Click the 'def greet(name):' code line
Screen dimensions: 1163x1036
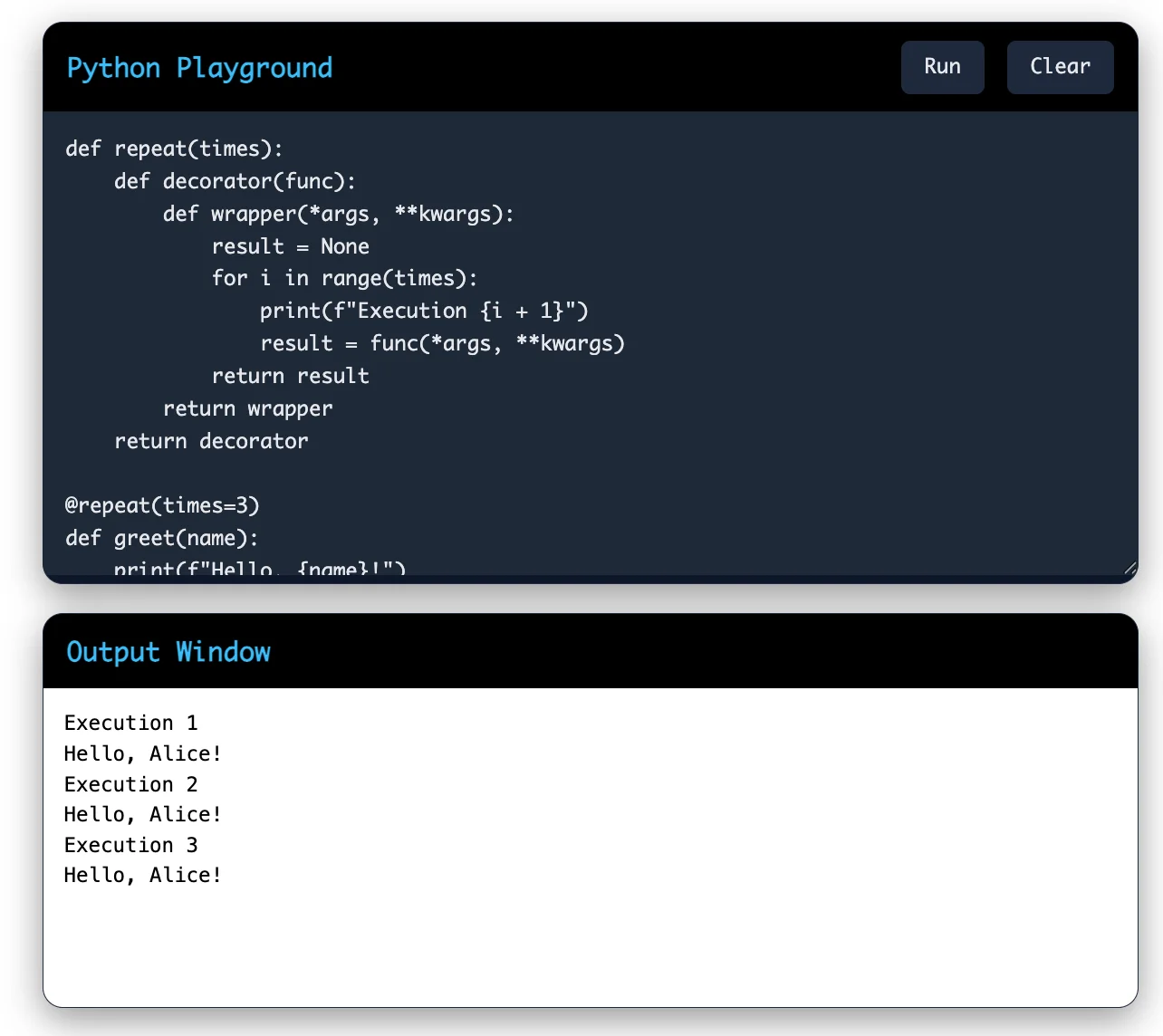coord(162,538)
